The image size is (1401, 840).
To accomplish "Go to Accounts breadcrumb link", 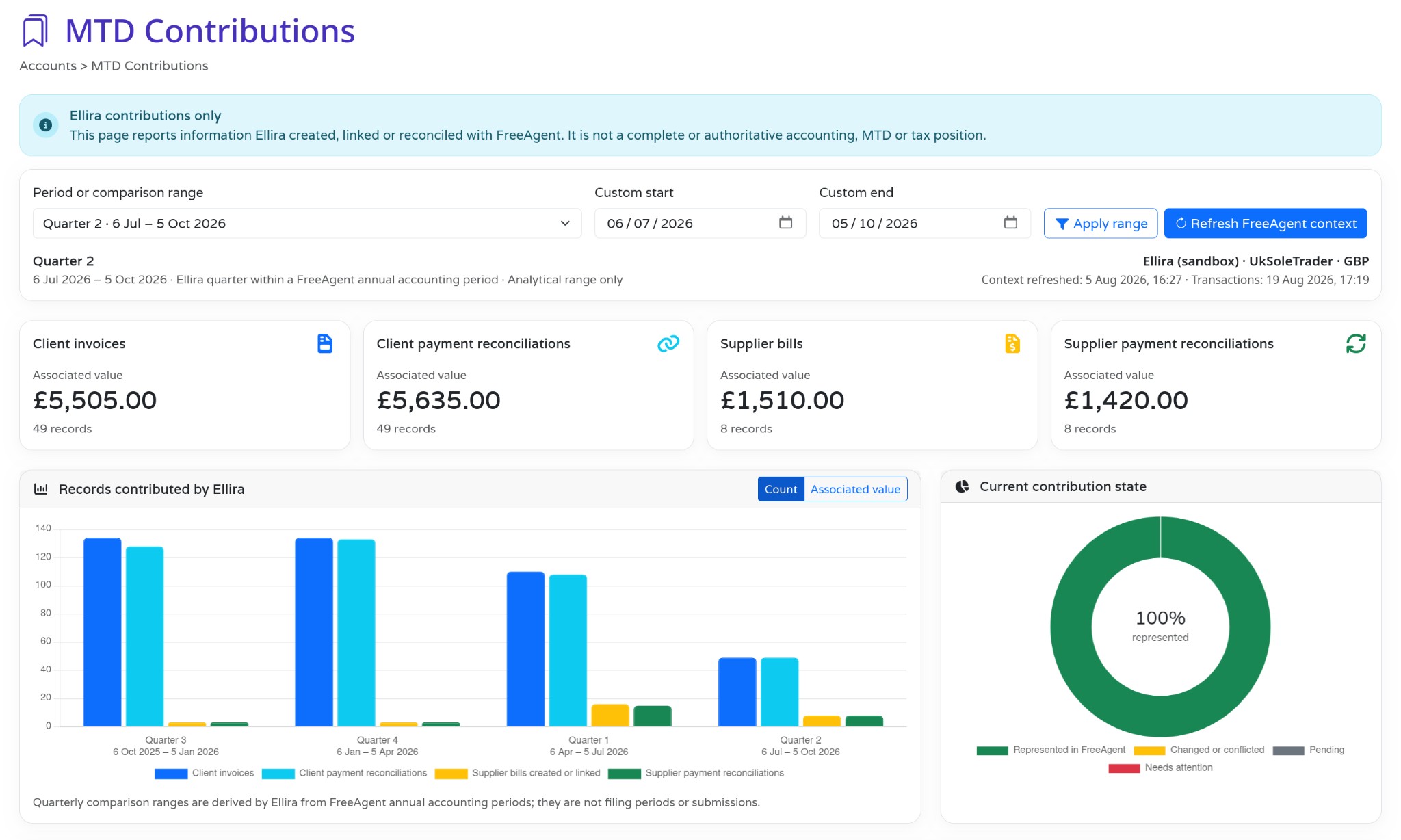I will point(48,66).
